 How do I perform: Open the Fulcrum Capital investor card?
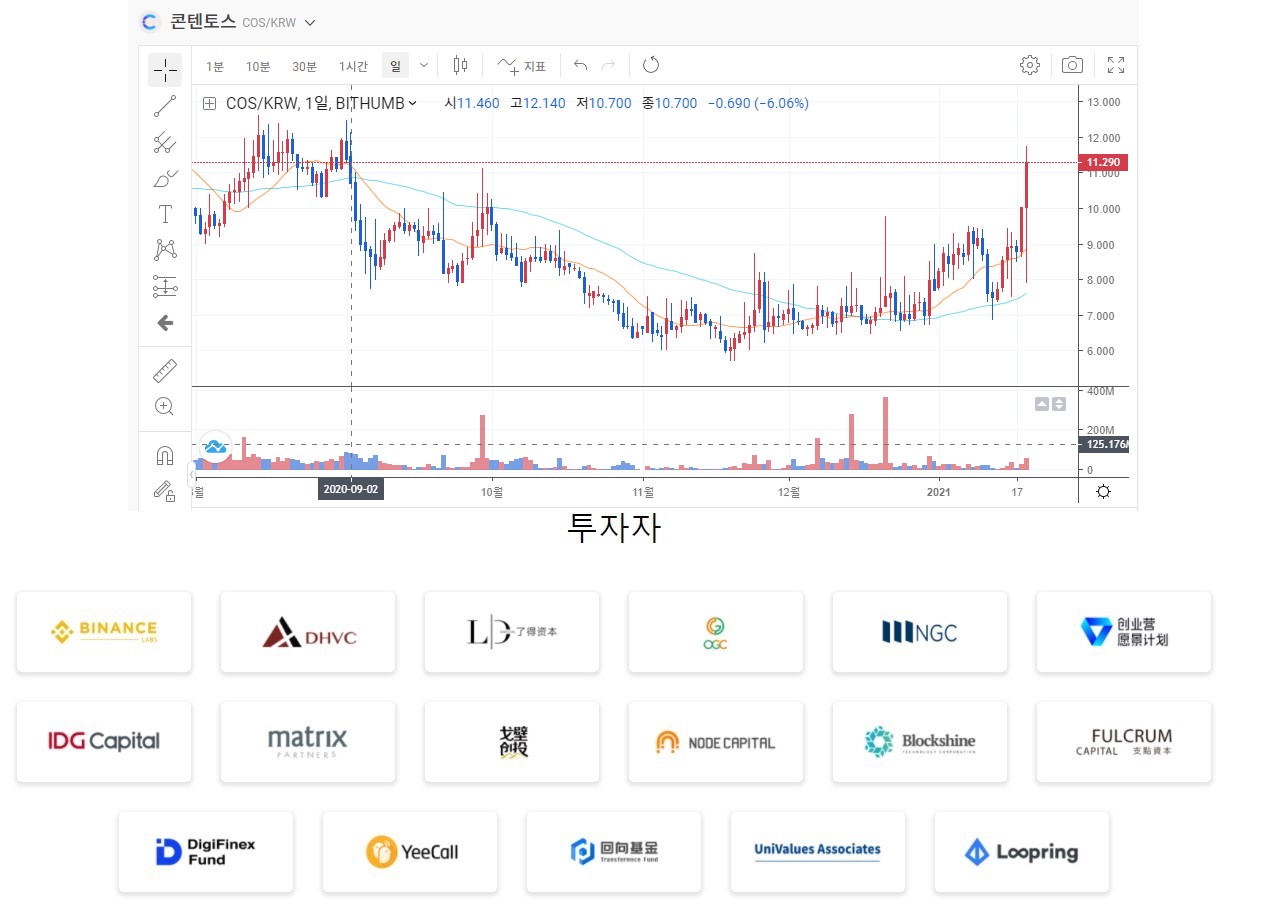coord(1124,742)
